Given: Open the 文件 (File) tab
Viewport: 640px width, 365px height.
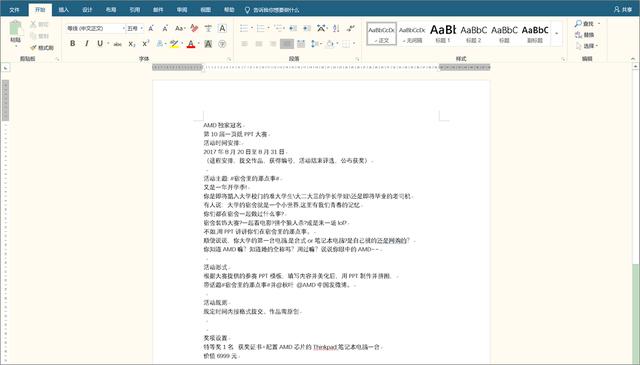Looking at the screenshot, I should point(14,10).
